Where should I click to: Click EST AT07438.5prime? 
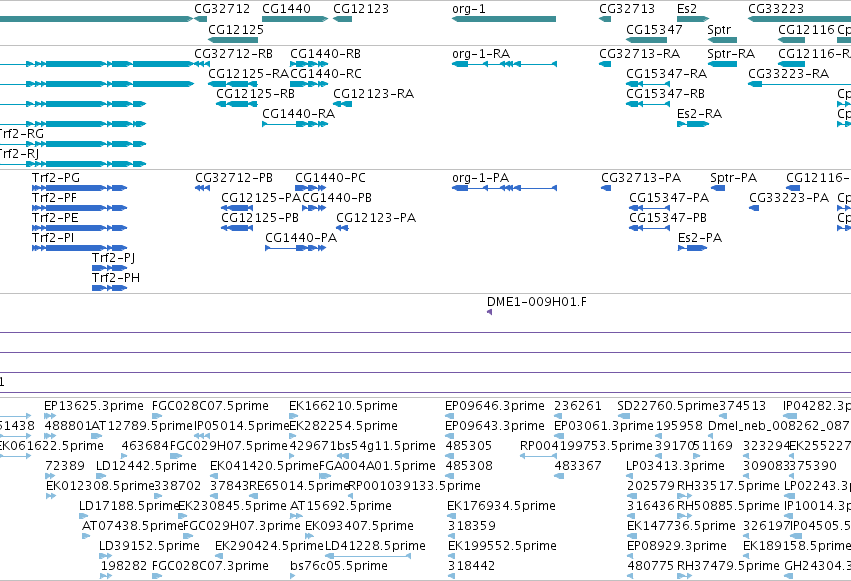[132, 527]
